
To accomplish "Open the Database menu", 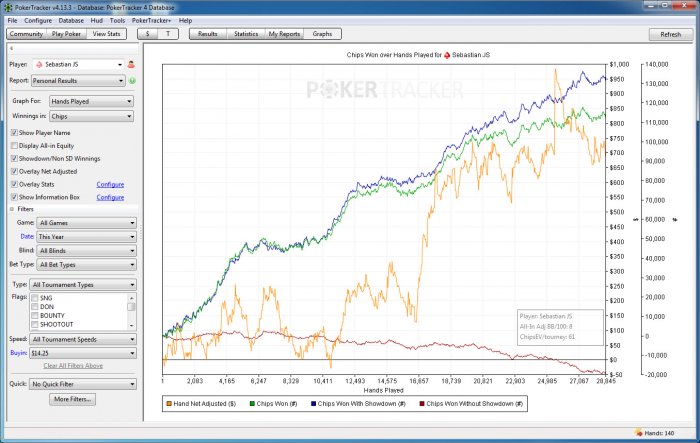I will click(71, 21).
